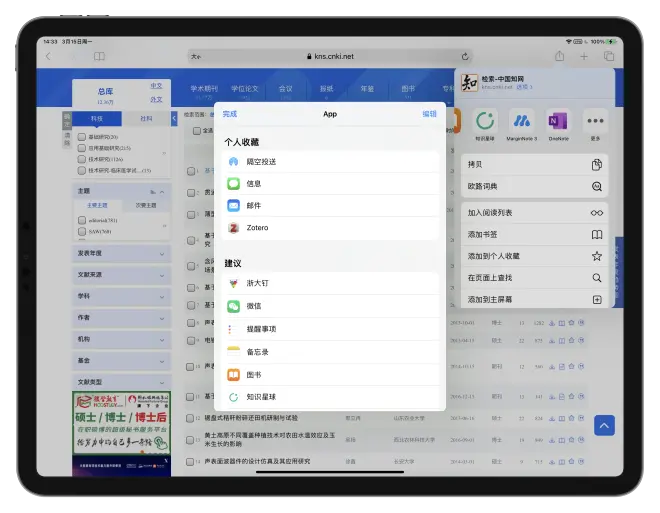660x513 pixels.
Task: Collapse the left filter panel arrow
Action: (174, 119)
